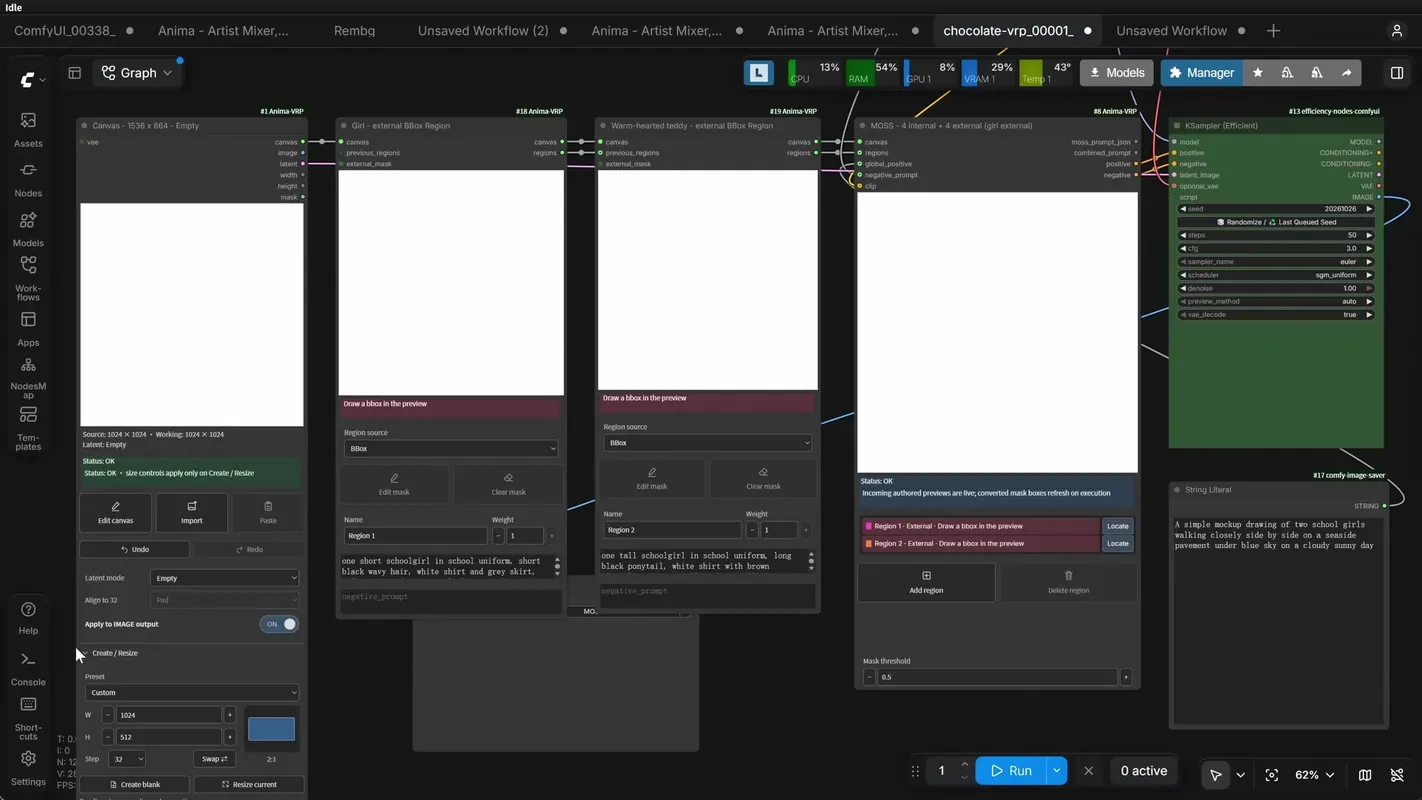Switch to the Rembg tab
The image size is (1422, 800).
(354, 31)
